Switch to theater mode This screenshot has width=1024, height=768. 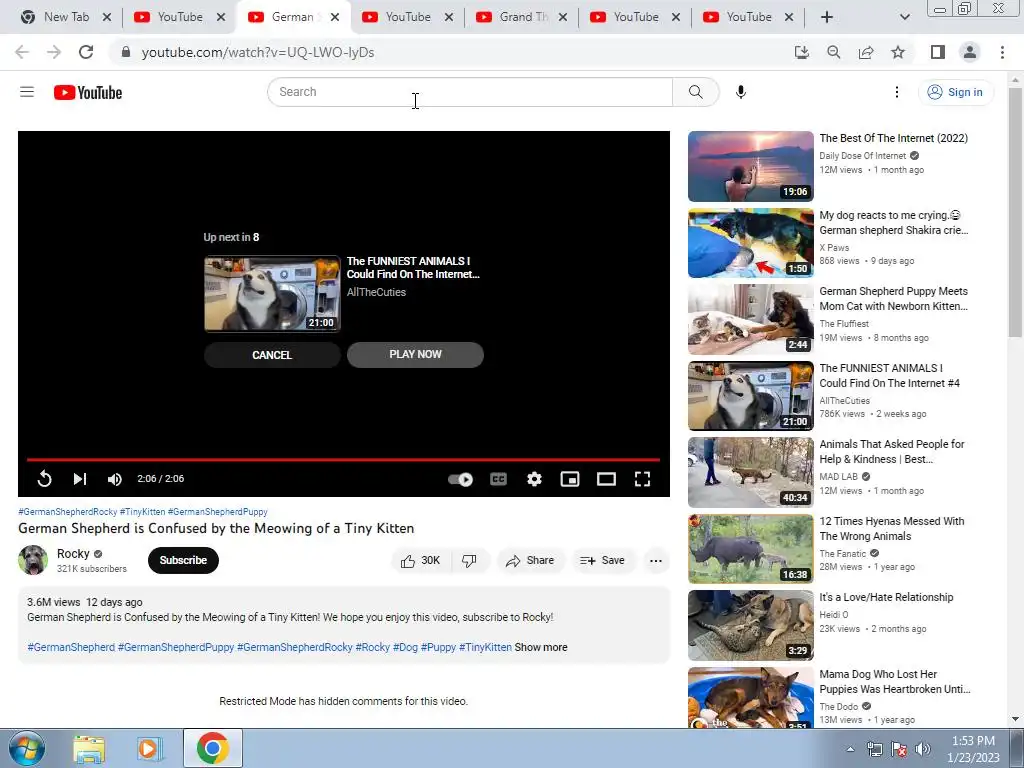(x=607, y=479)
